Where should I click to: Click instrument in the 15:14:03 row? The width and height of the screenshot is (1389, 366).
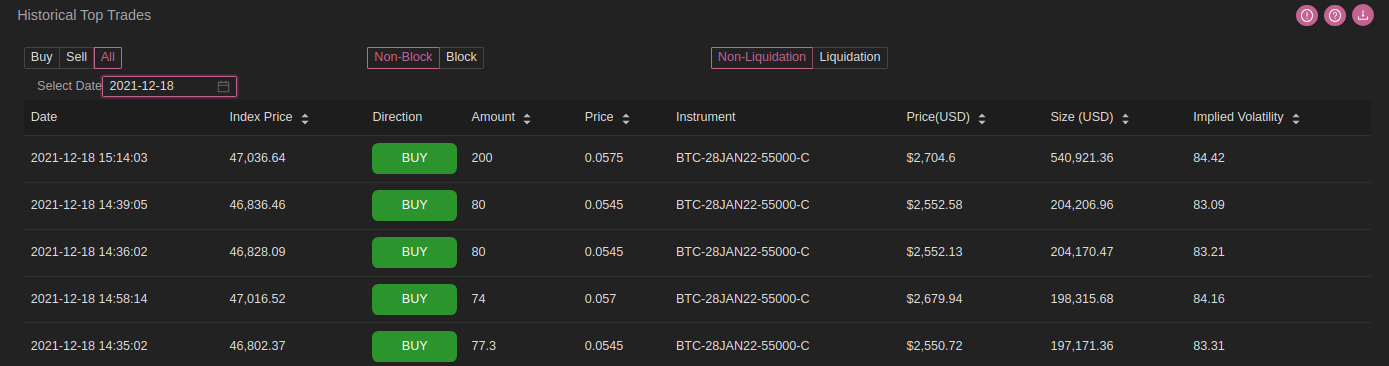click(742, 158)
